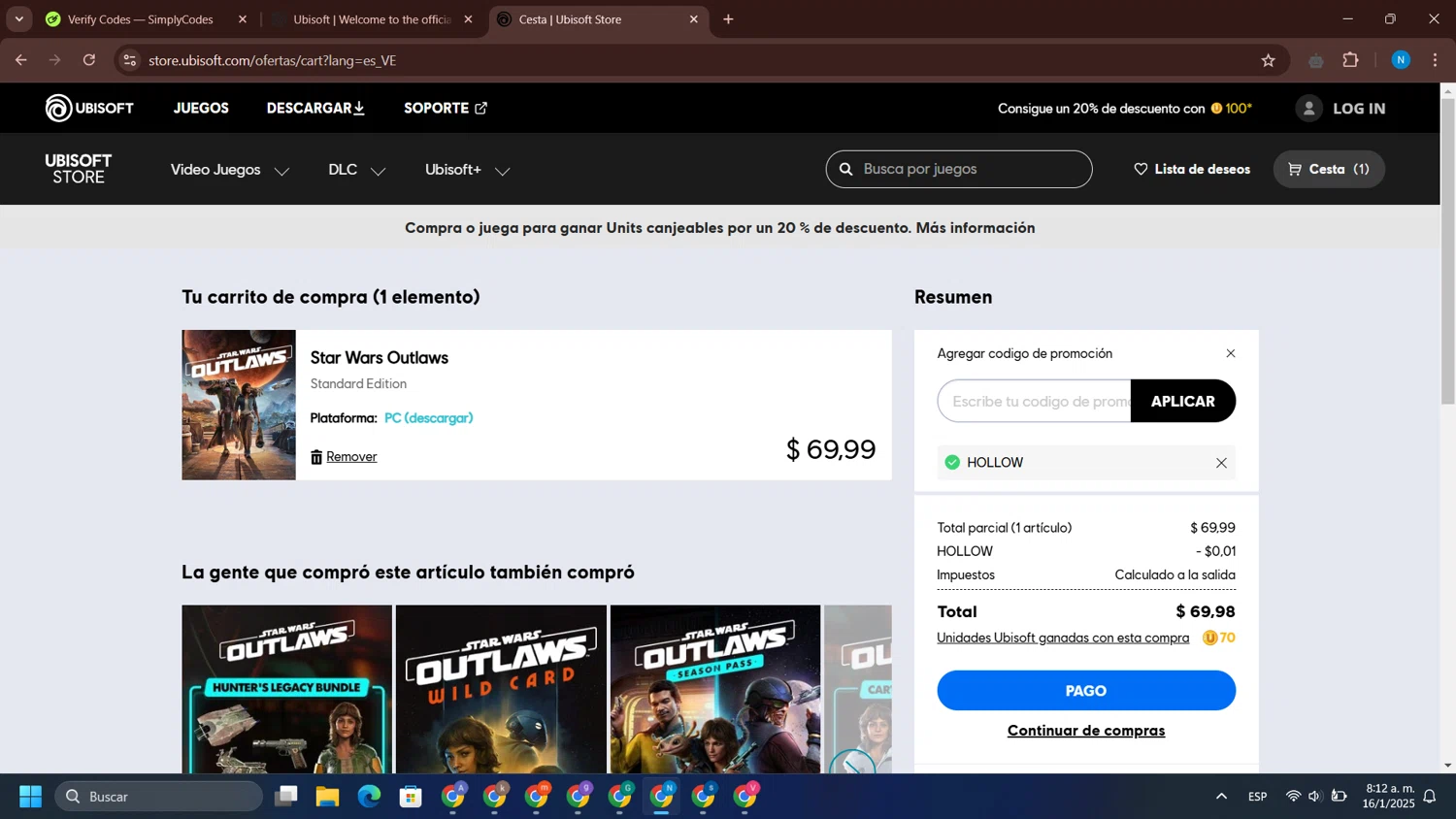Image resolution: width=1456 pixels, height=819 pixels.
Task: Click PC (descargar) platform link
Action: 428,418
